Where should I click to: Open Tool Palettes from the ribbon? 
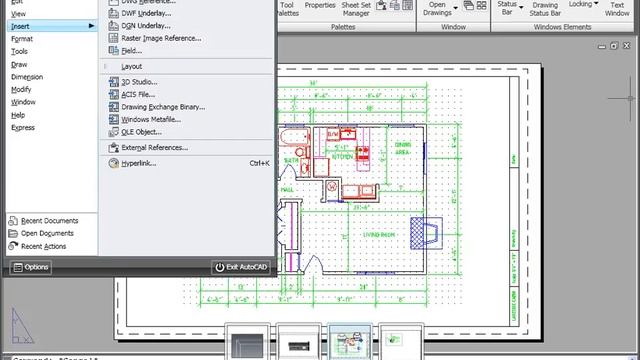tap(287, 9)
